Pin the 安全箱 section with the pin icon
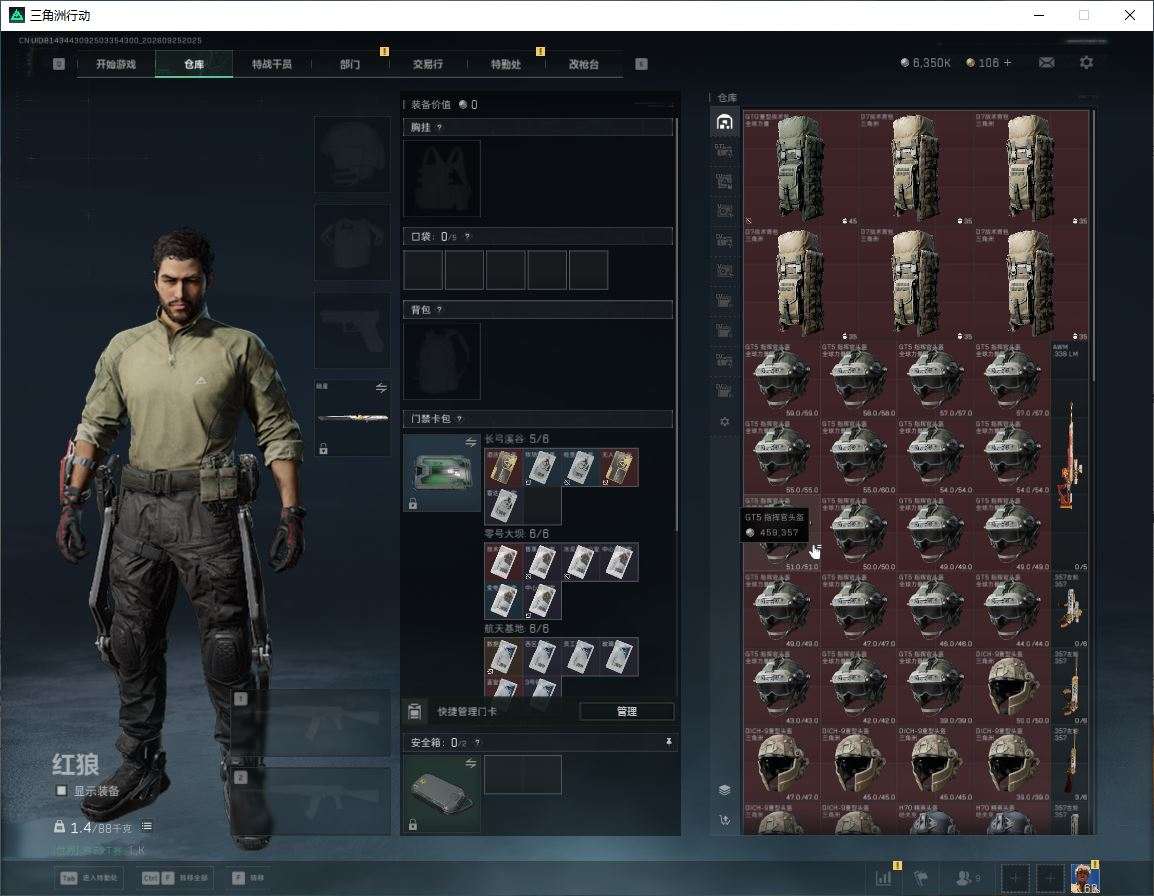The width and height of the screenshot is (1154, 896). pos(668,741)
